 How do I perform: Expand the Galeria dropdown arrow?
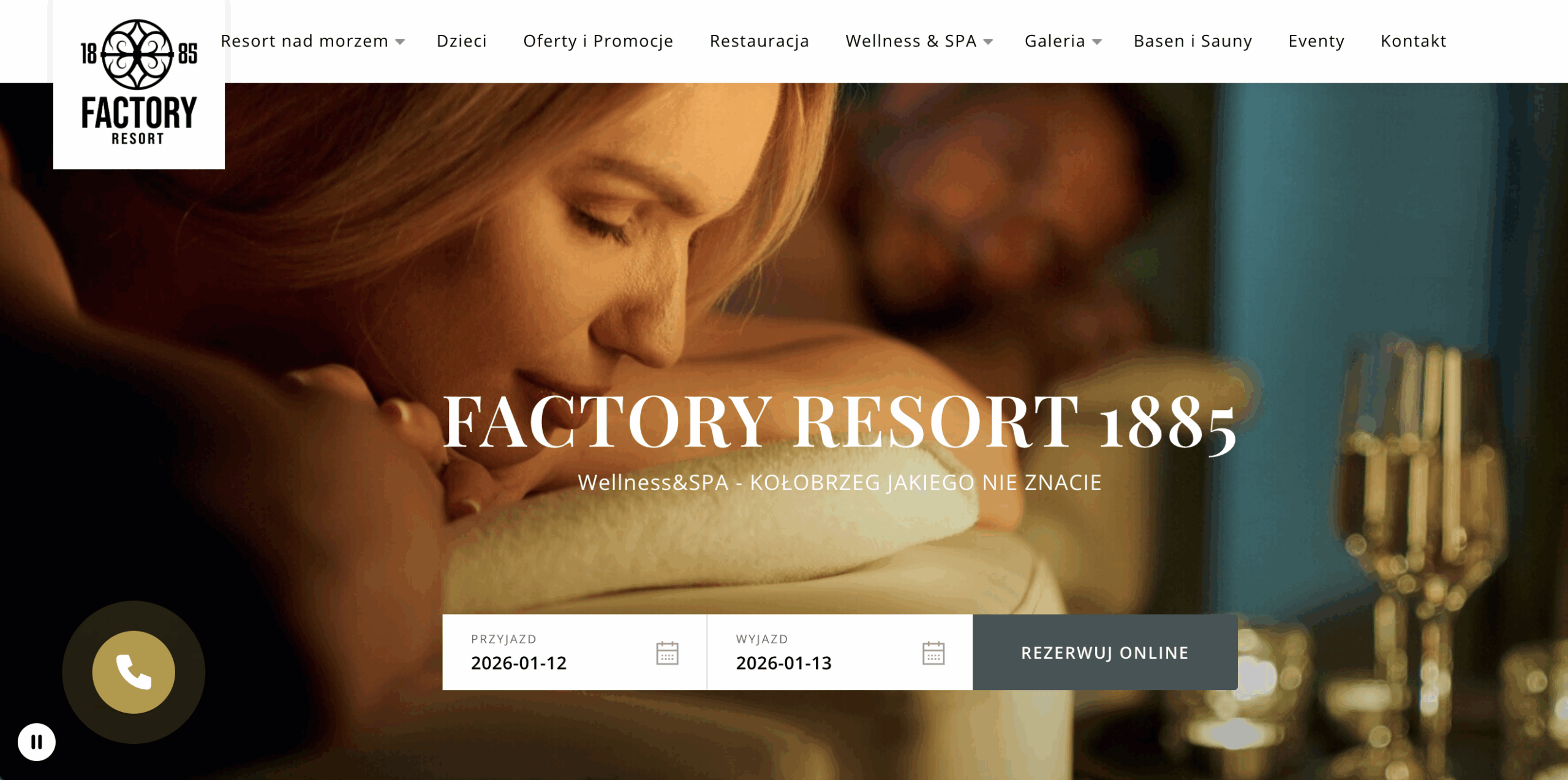click(x=1097, y=42)
